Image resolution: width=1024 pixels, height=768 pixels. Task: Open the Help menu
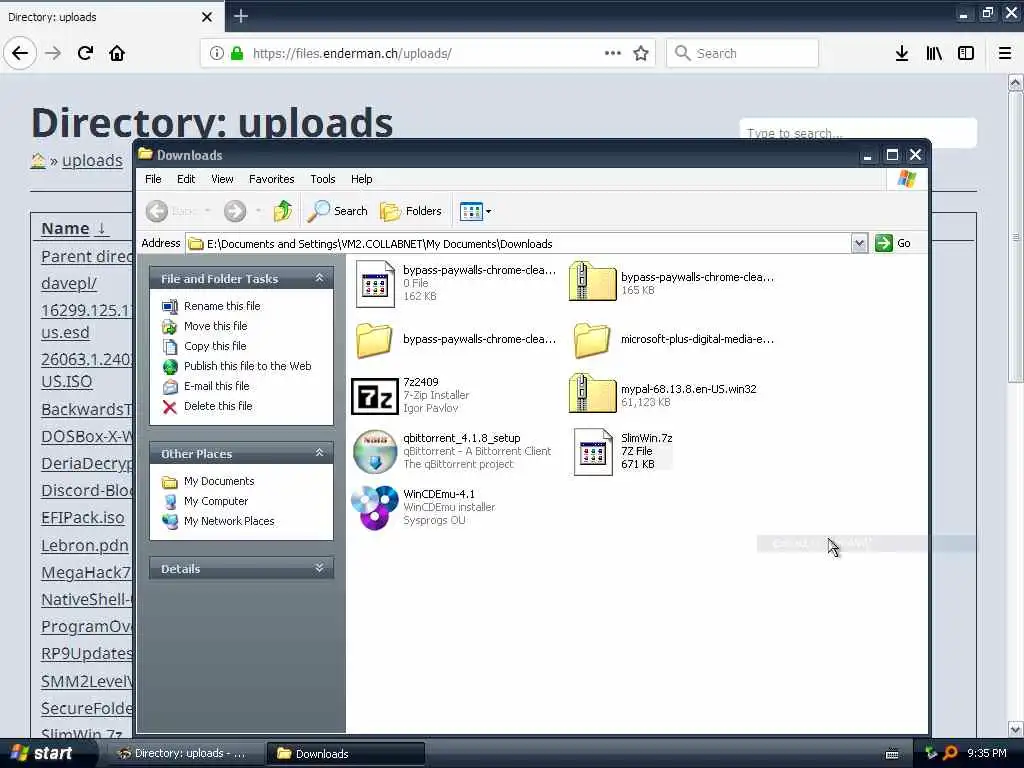(361, 179)
